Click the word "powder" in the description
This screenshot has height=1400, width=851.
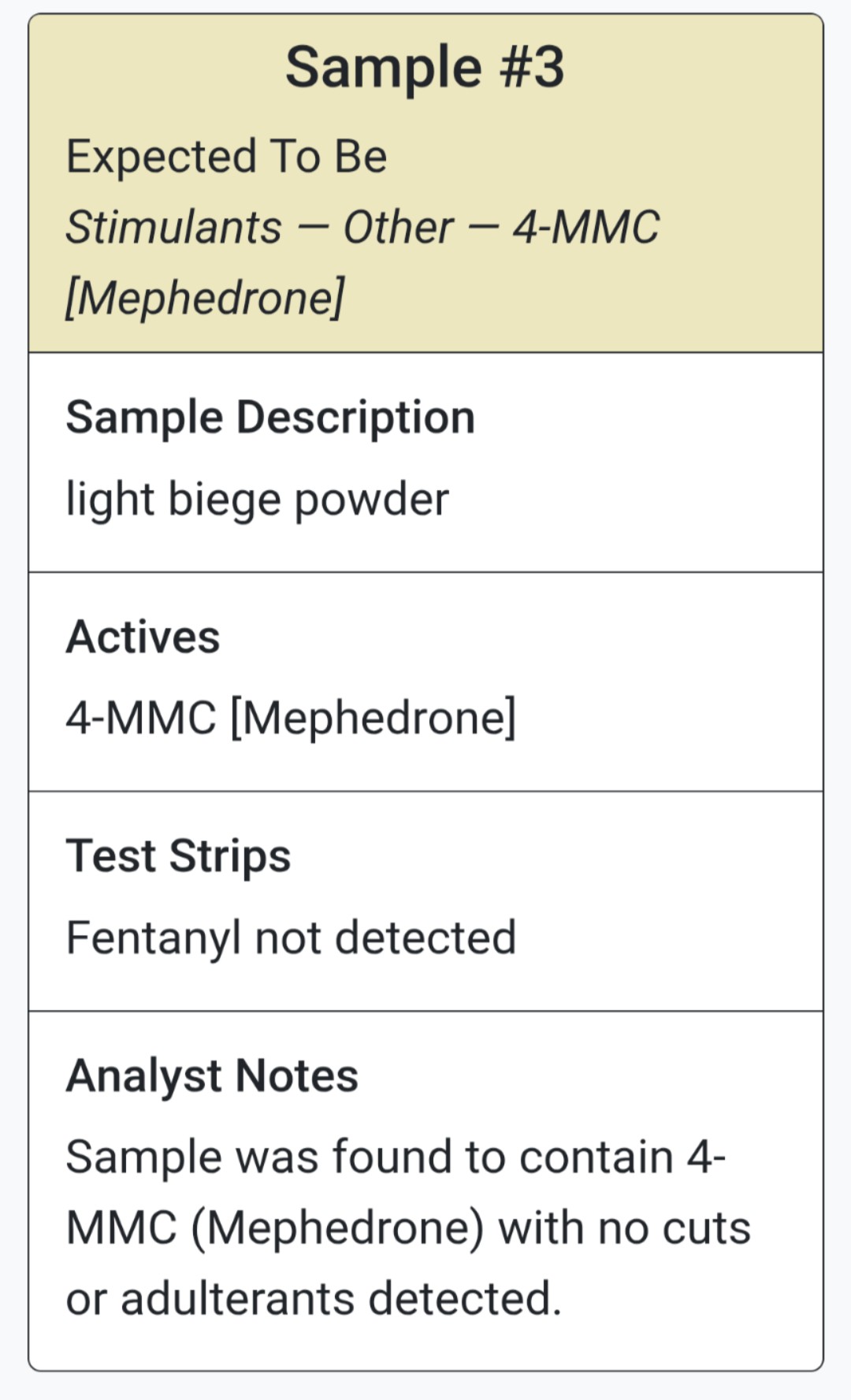(x=371, y=499)
